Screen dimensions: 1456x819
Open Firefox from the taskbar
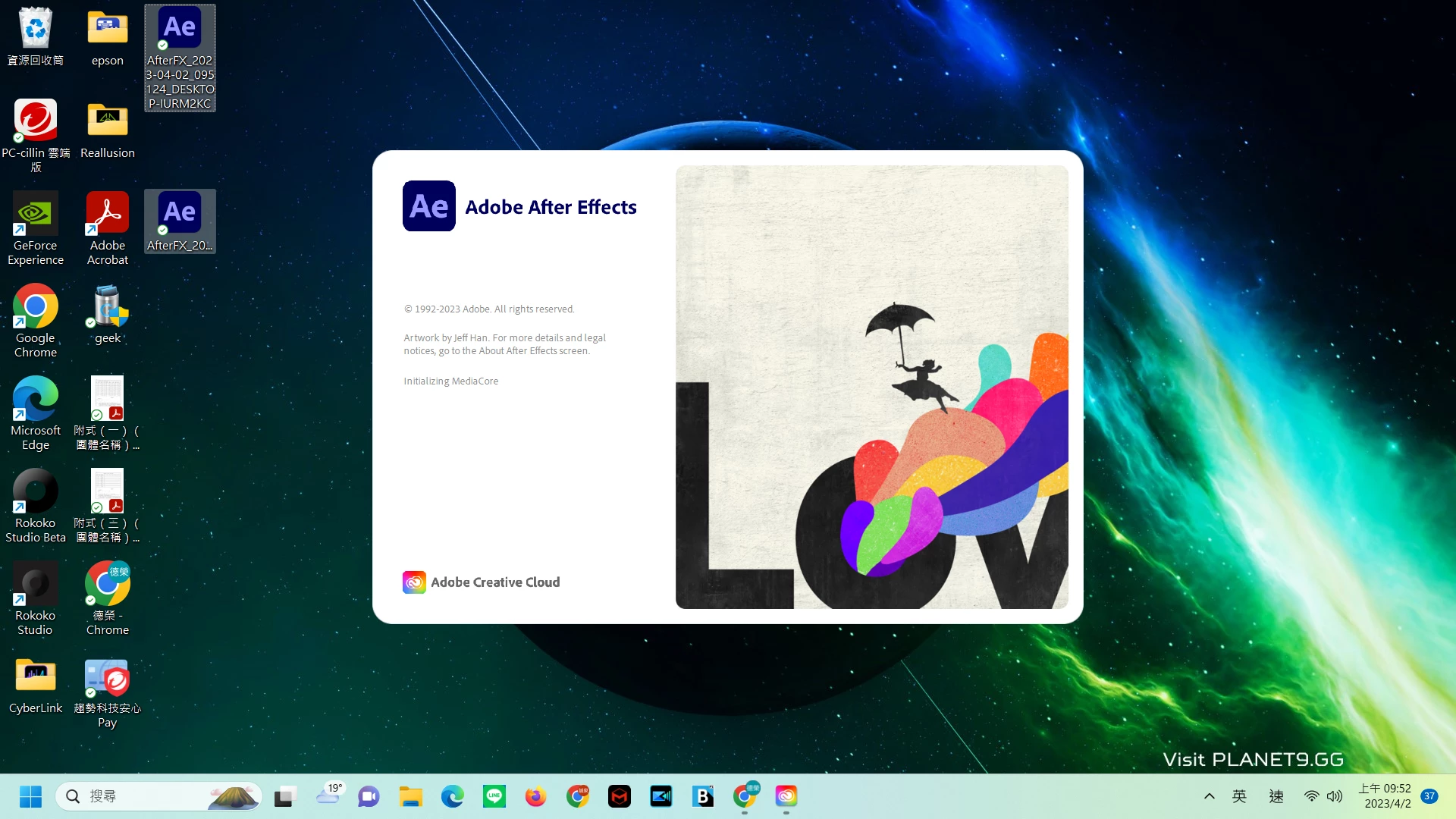[535, 796]
